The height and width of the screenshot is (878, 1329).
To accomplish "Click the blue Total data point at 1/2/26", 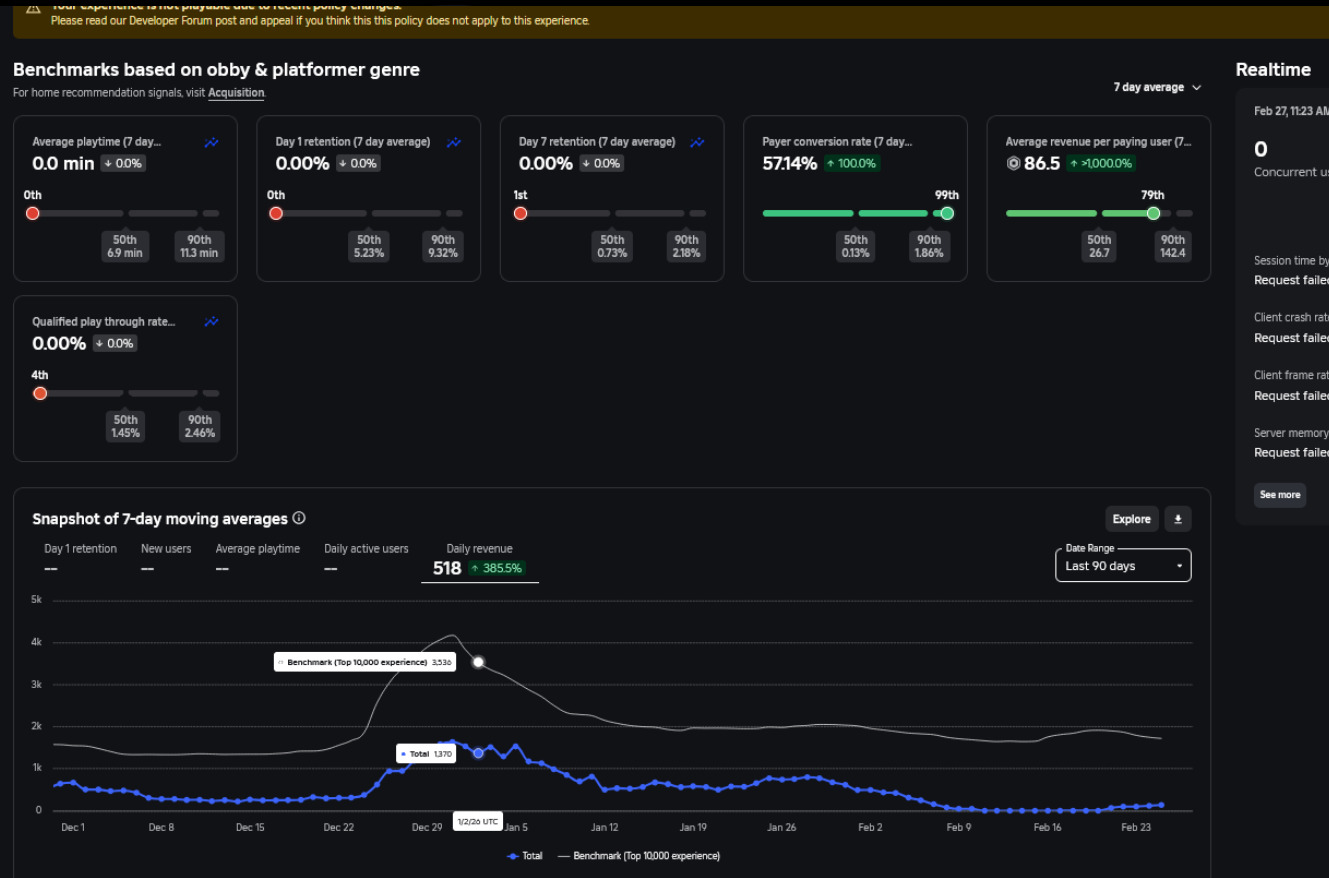I will (478, 753).
